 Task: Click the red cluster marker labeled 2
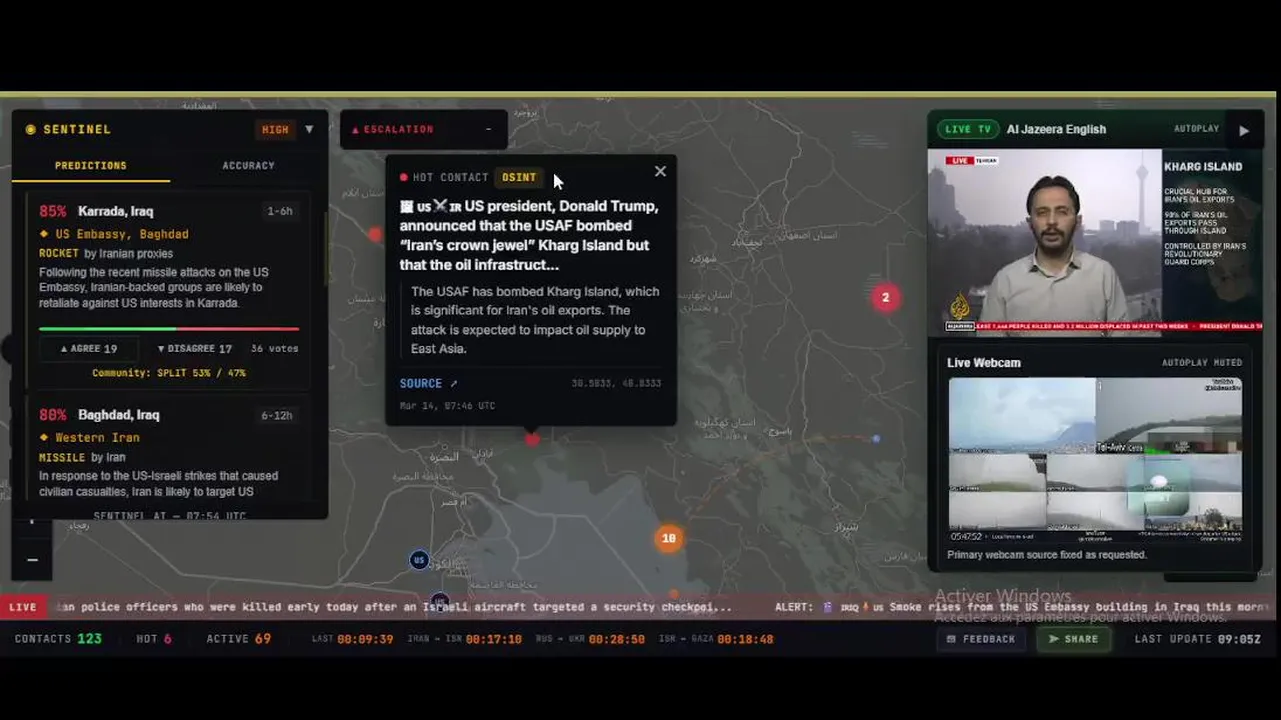tap(885, 297)
